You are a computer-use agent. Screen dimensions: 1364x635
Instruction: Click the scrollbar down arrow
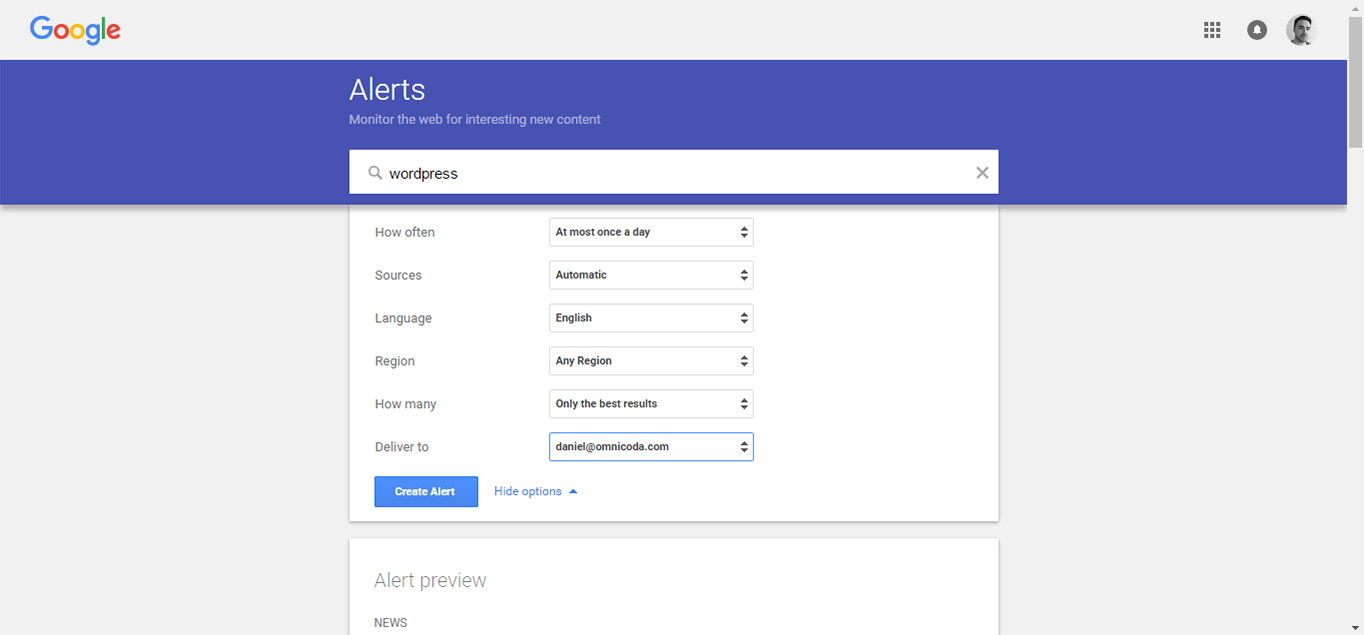pyautogui.click(x=1355, y=627)
